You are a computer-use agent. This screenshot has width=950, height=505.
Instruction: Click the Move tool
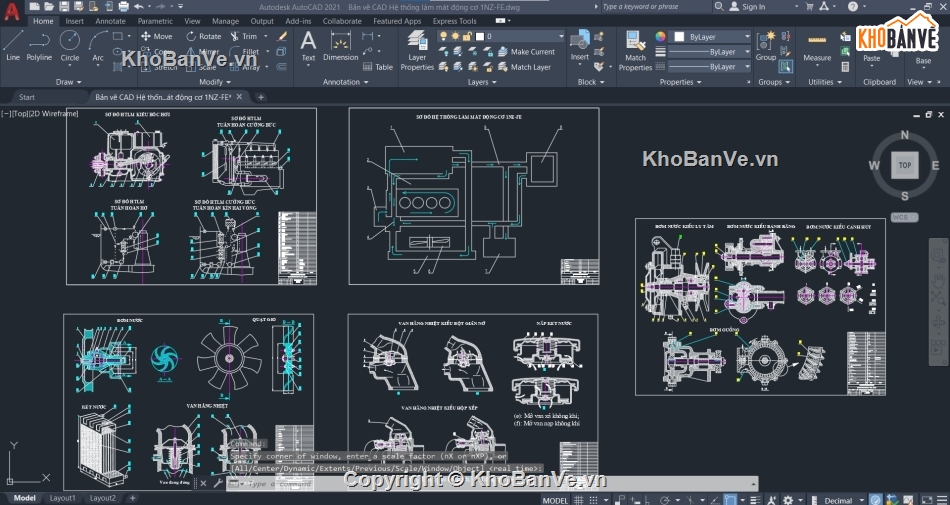point(156,36)
